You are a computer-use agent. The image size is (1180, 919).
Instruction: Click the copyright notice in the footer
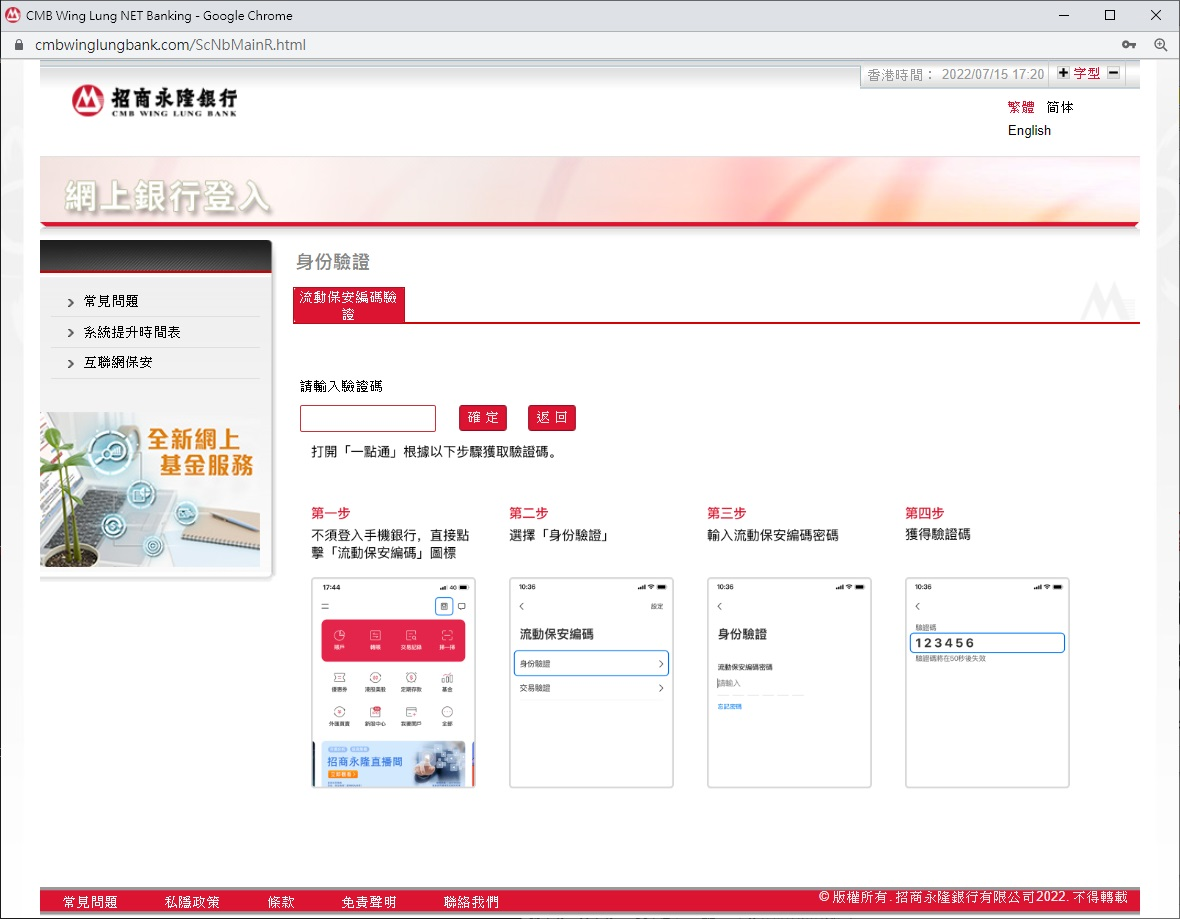[x=973, y=896]
